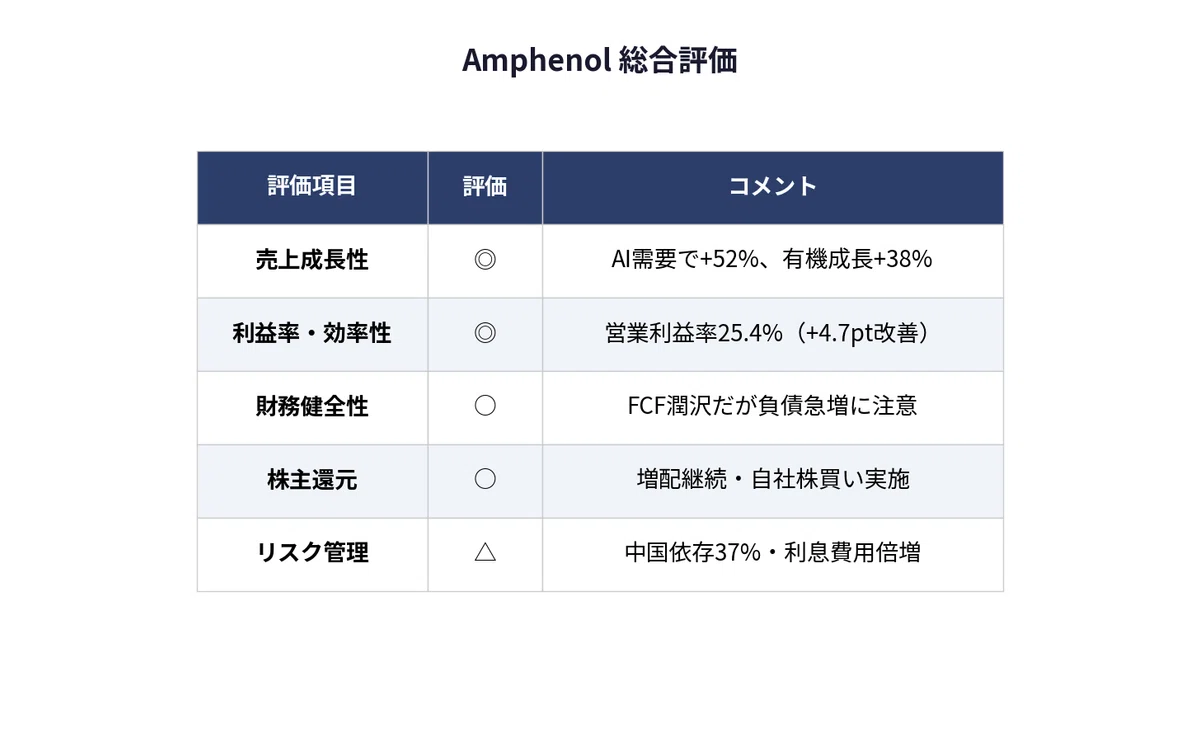Viewport: 1200px width, 742px height.
Task: Click the 中国依存37% comment cell
Action: click(x=772, y=552)
